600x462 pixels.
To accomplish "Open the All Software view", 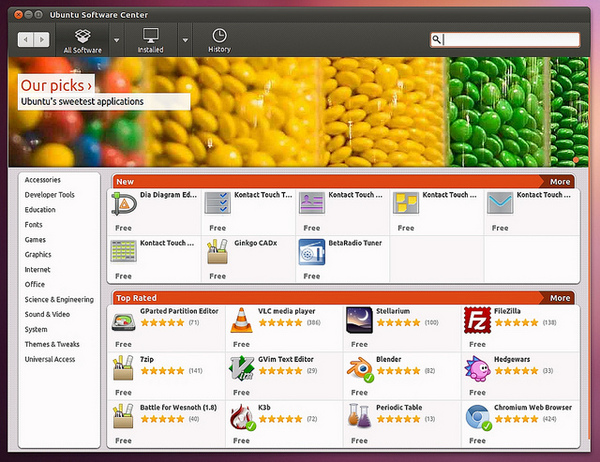I will [x=83, y=40].
